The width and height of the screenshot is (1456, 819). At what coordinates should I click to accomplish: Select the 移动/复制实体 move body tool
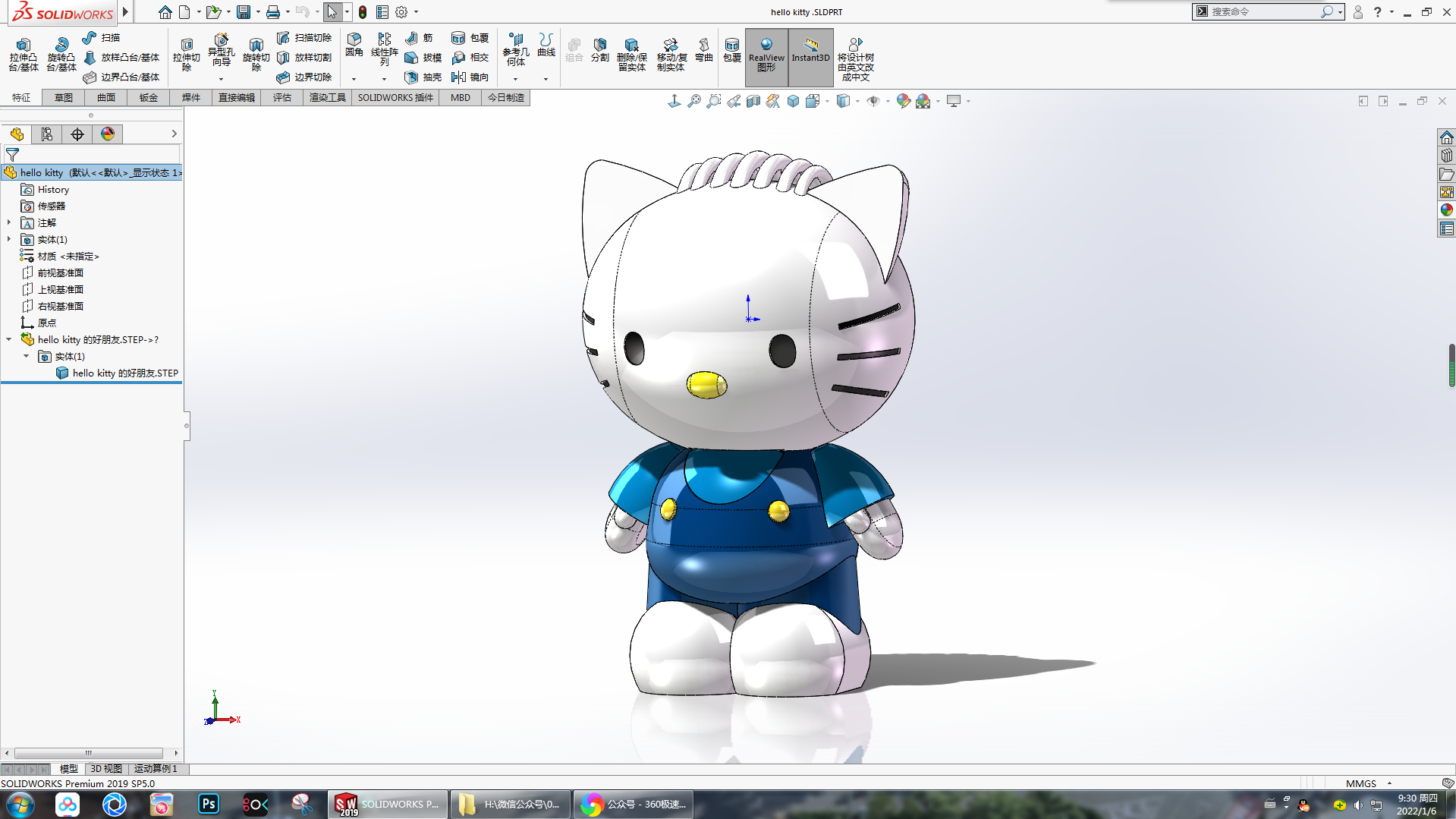(671, 55)
